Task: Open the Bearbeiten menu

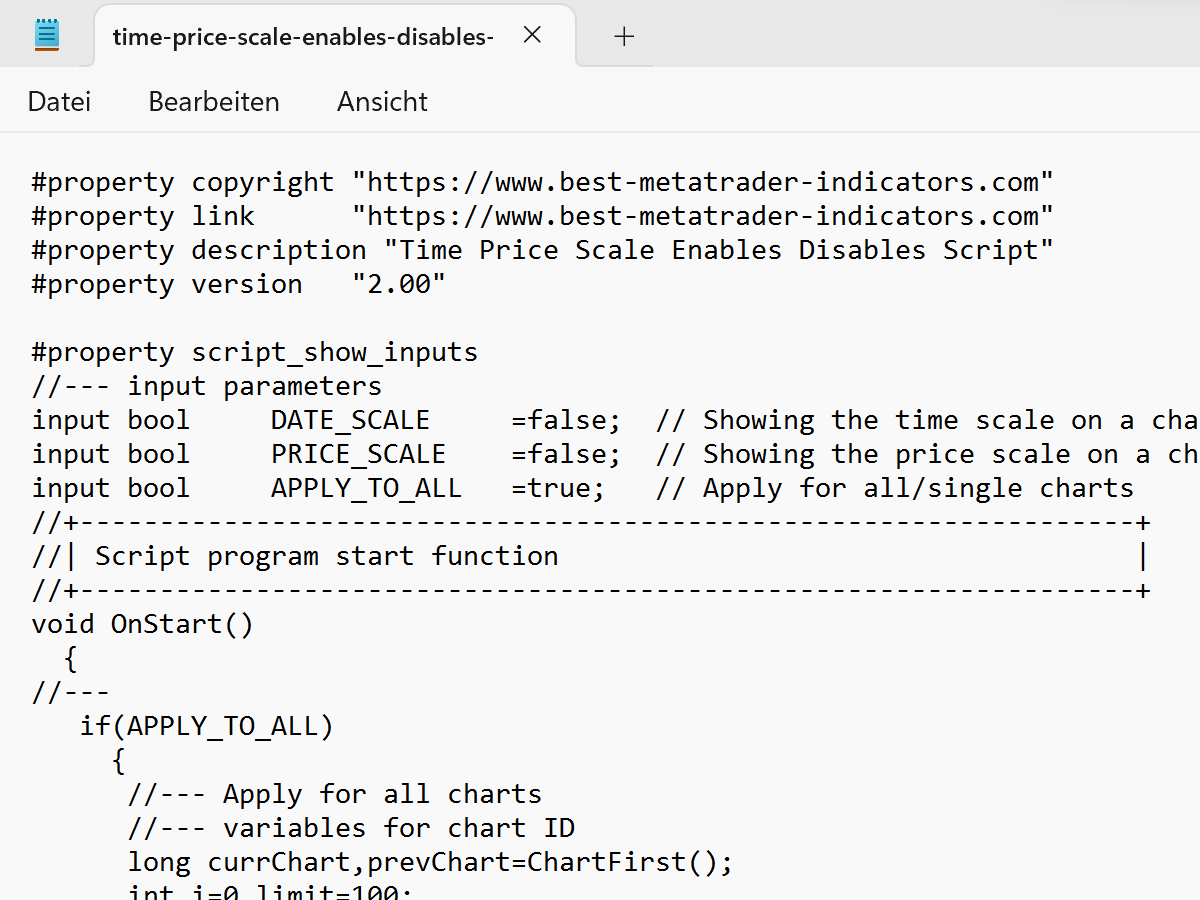Action: [214, 102]
